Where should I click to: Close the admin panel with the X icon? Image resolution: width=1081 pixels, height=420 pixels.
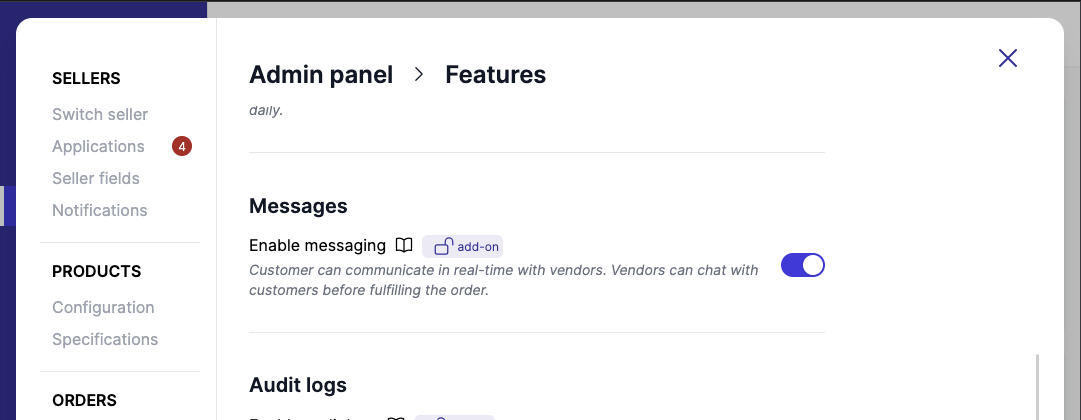1007,58
